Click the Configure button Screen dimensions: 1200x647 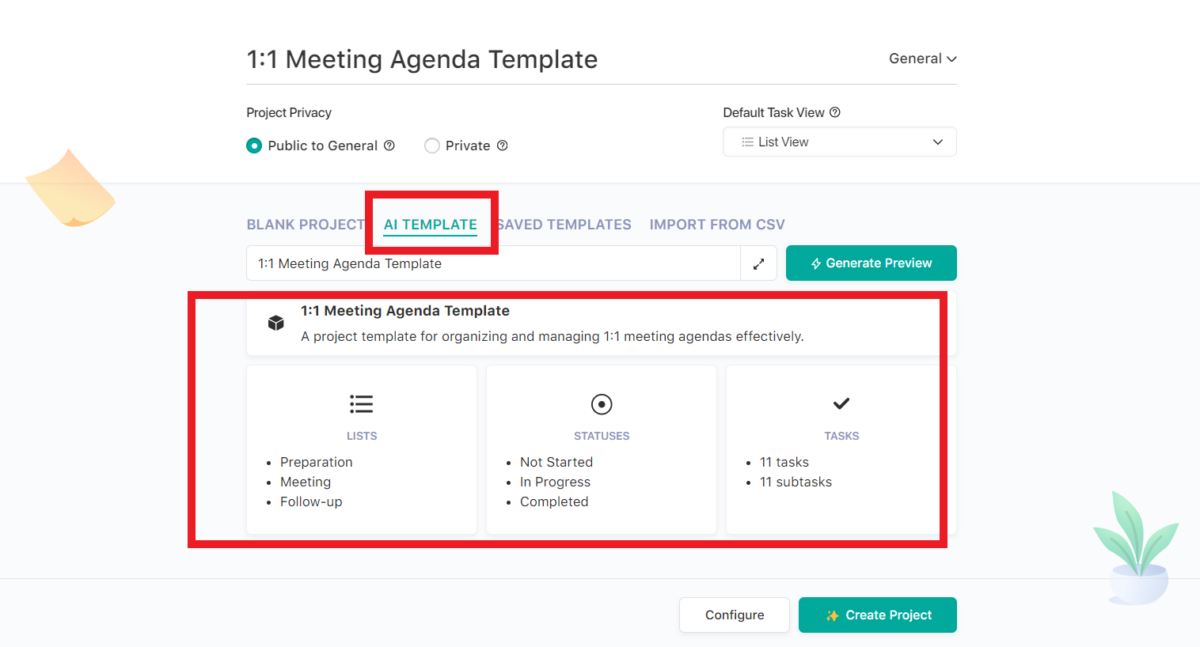pos(734,615)
